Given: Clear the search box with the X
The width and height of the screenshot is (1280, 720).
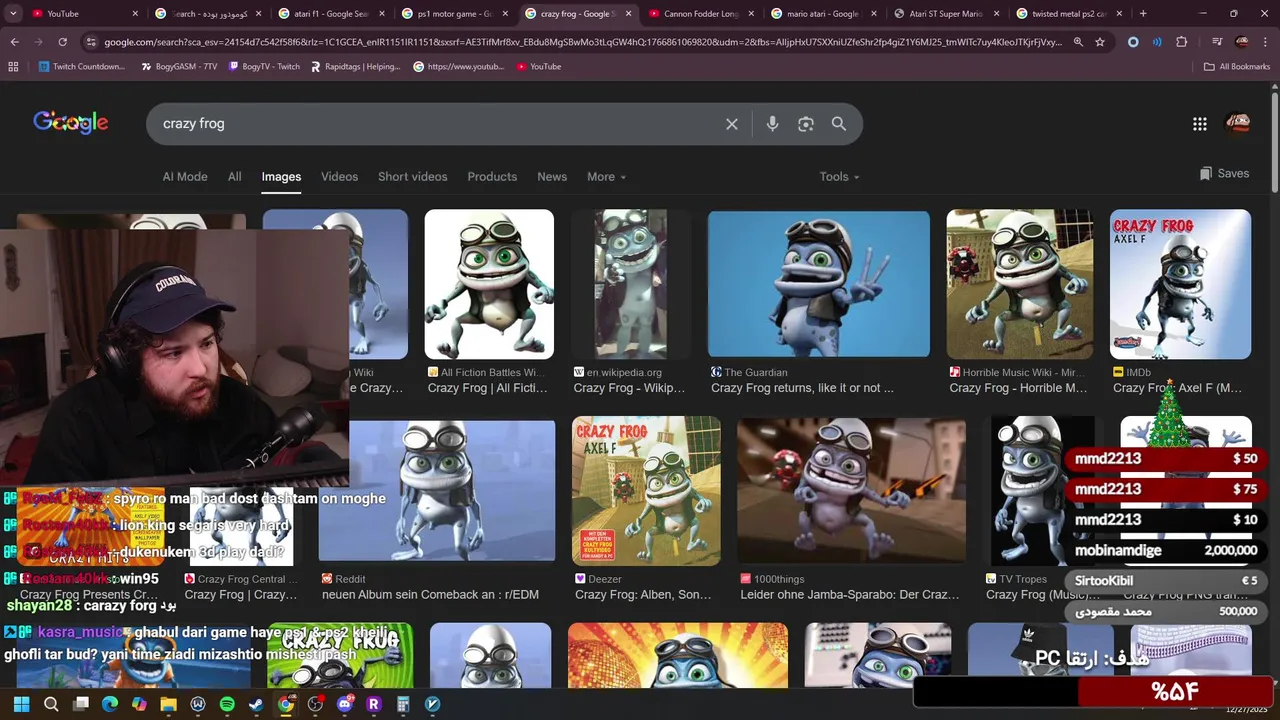Looking at the screenshot, I should coord(732,124).
